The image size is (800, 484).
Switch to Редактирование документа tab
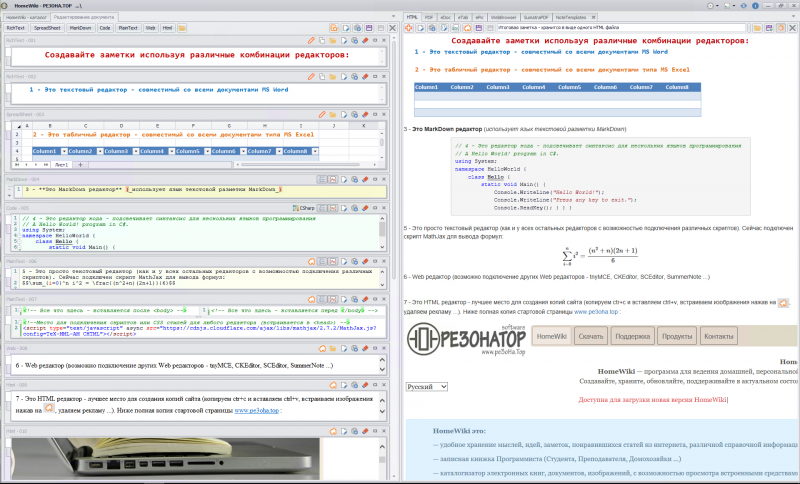[x=84, y=17]
